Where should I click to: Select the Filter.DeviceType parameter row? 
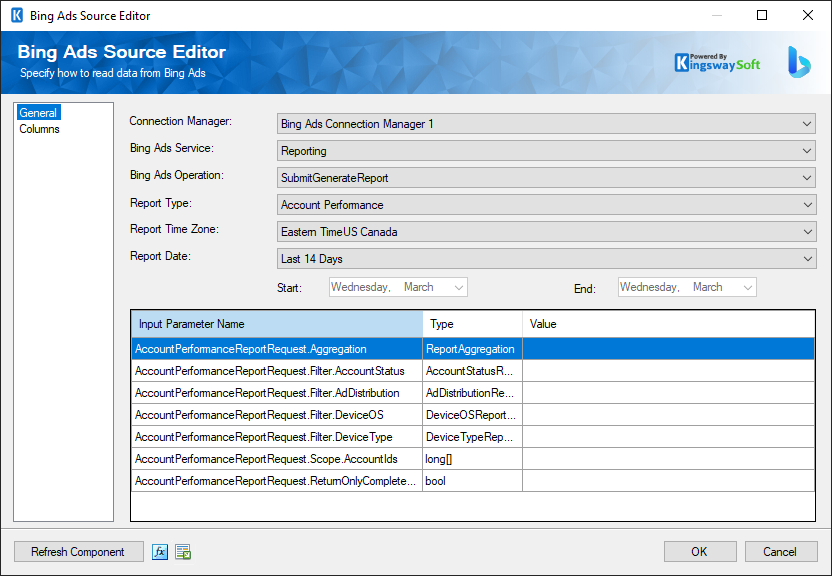pyautogui.click(x=473, y=437)
